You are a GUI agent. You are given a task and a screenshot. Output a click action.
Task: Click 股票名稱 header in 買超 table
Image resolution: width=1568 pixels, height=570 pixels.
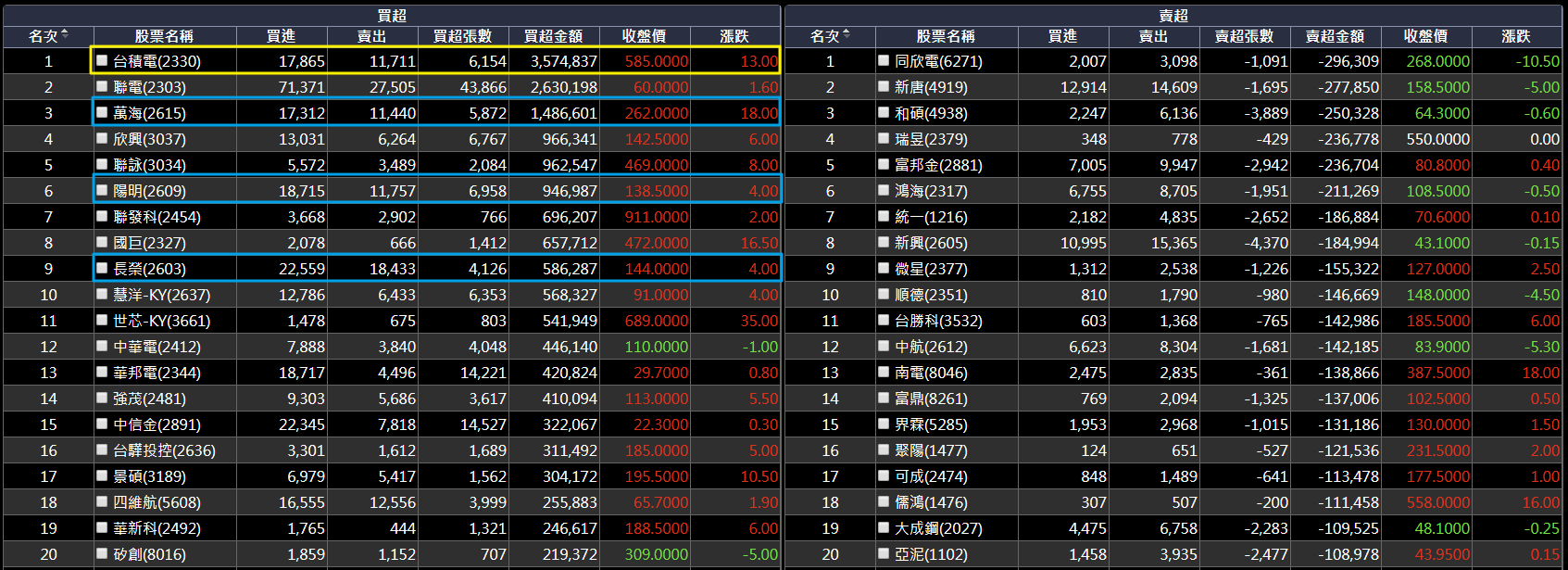pyautogui.click(x=164, y=36)
